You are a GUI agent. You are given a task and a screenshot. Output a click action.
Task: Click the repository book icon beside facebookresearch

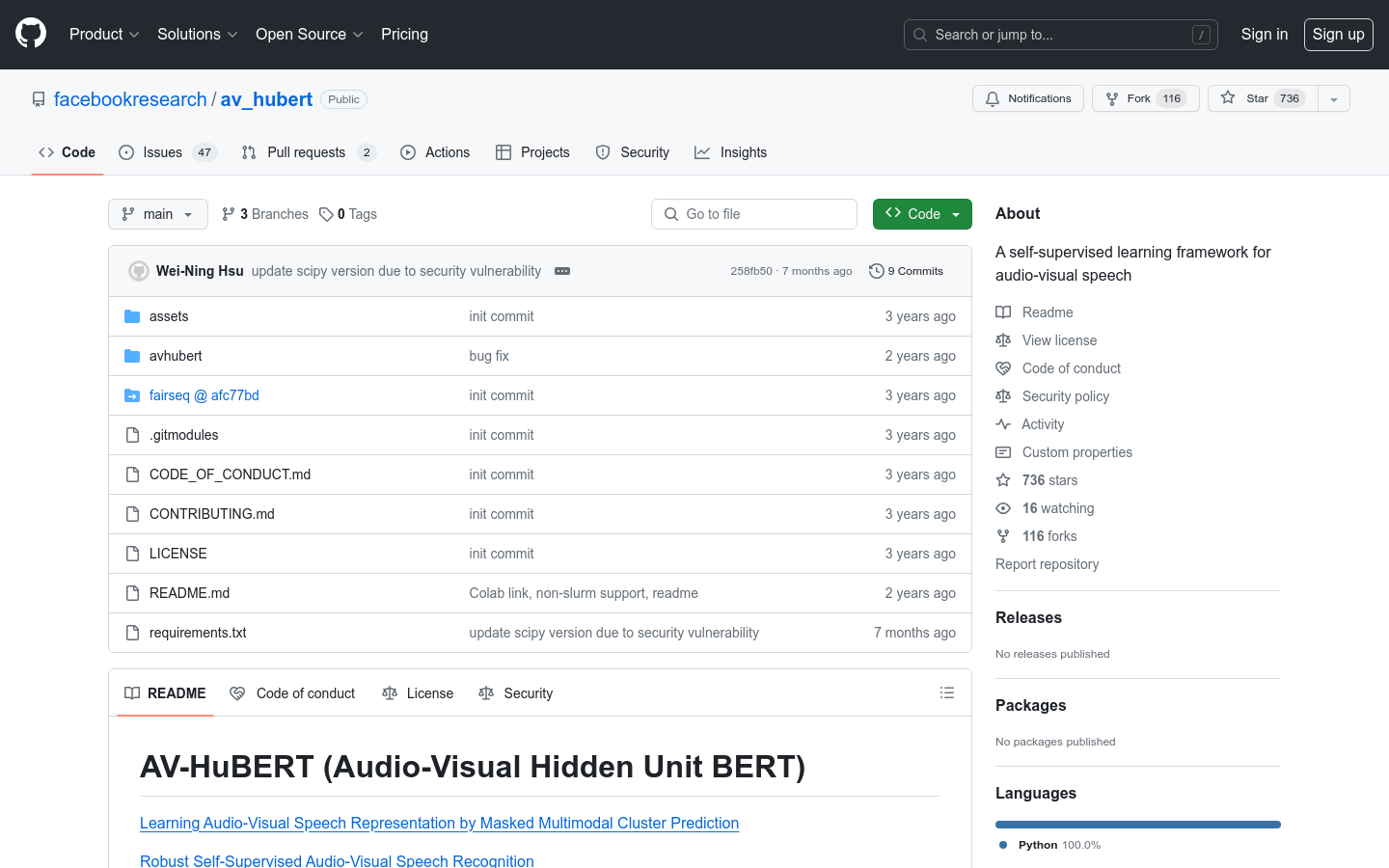pyautogui.click(x=39, y=99)
